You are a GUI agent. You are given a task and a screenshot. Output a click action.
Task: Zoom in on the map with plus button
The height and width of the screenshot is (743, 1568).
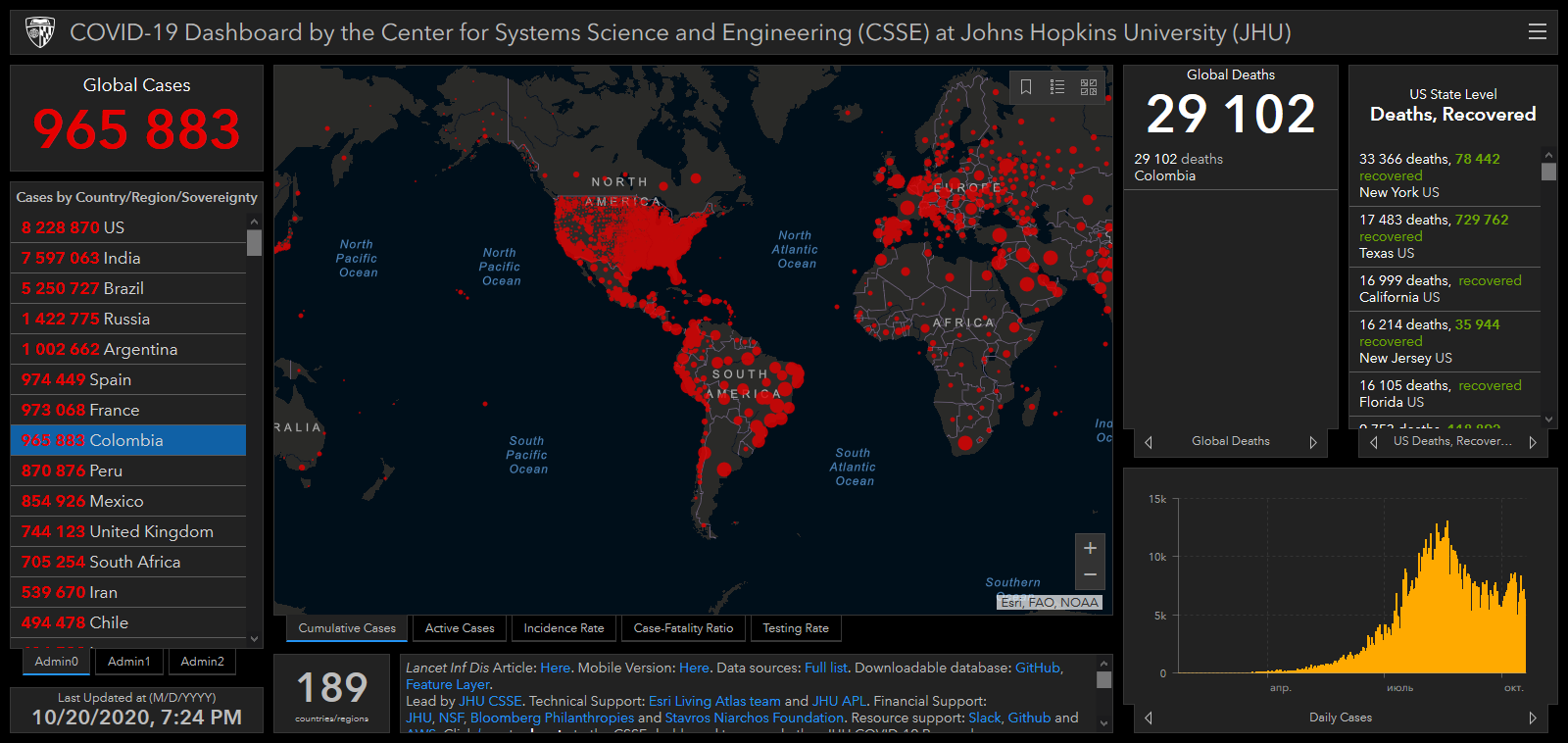[1090, 548]
